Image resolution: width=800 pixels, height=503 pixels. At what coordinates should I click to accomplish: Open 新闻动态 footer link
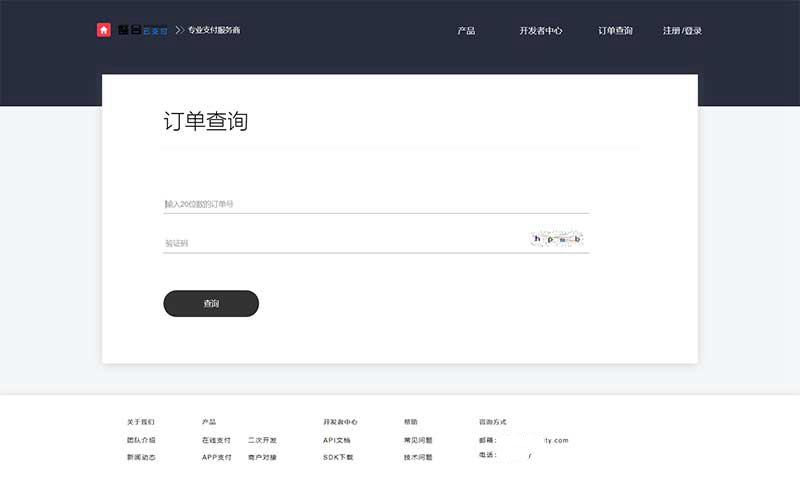(x=141, y=457)
